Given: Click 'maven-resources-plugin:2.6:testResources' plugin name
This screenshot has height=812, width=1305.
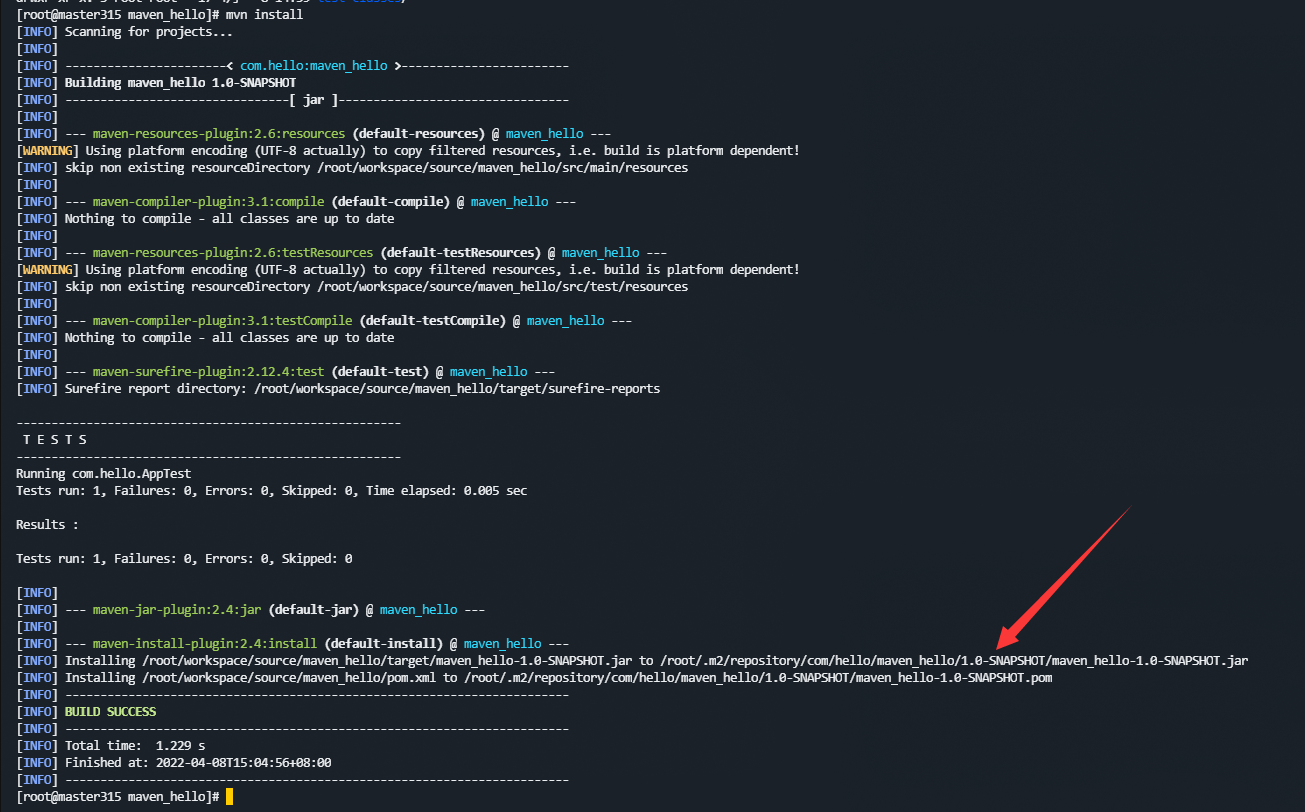Looking at the screenshot, I should pyautogui.click(x=233, y=253).
